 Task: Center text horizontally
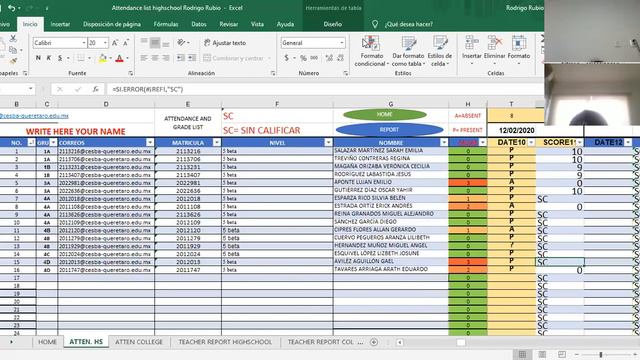click(155, 58)
